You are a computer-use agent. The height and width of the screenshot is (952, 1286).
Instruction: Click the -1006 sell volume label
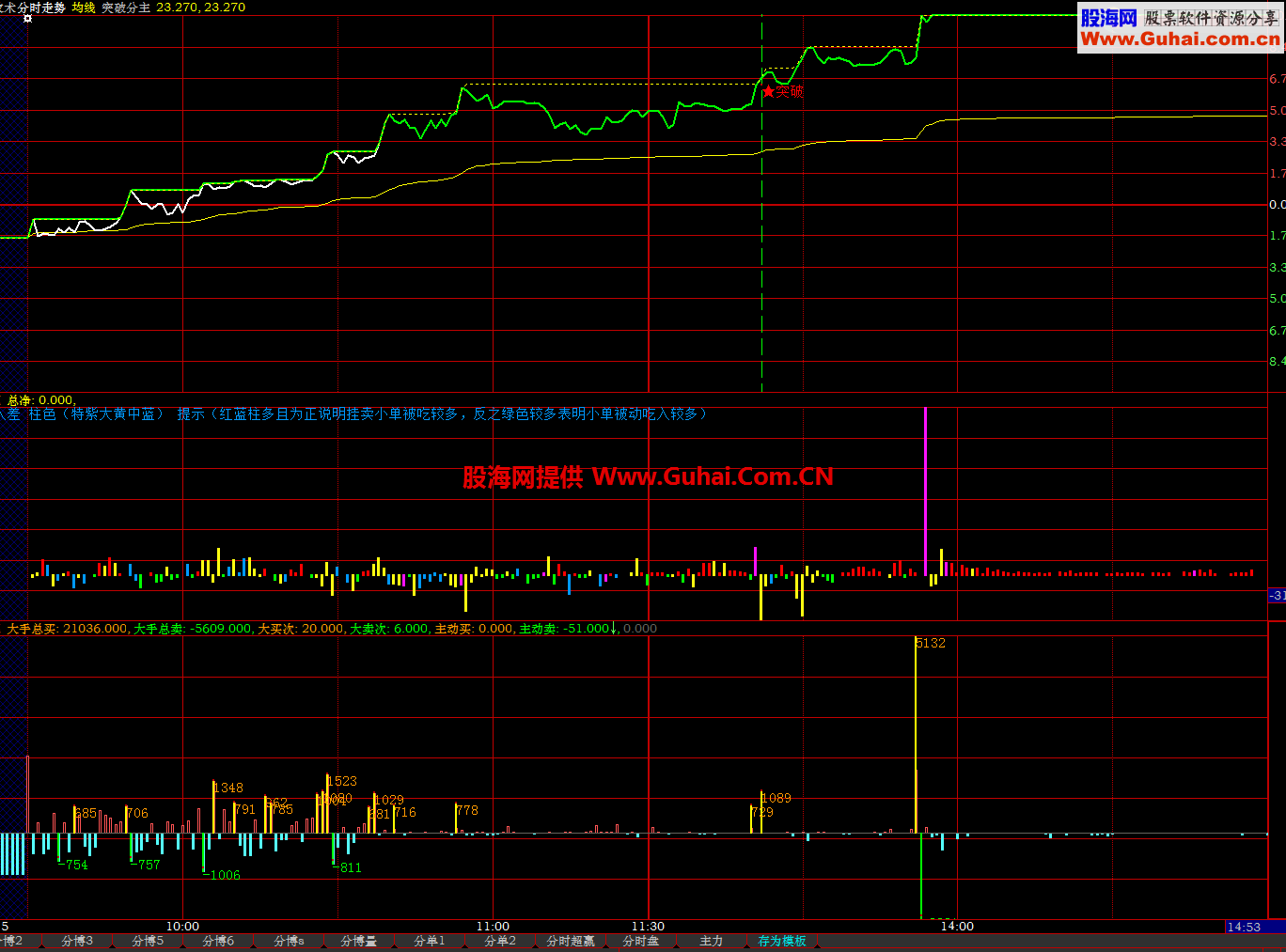coord(222,875)
